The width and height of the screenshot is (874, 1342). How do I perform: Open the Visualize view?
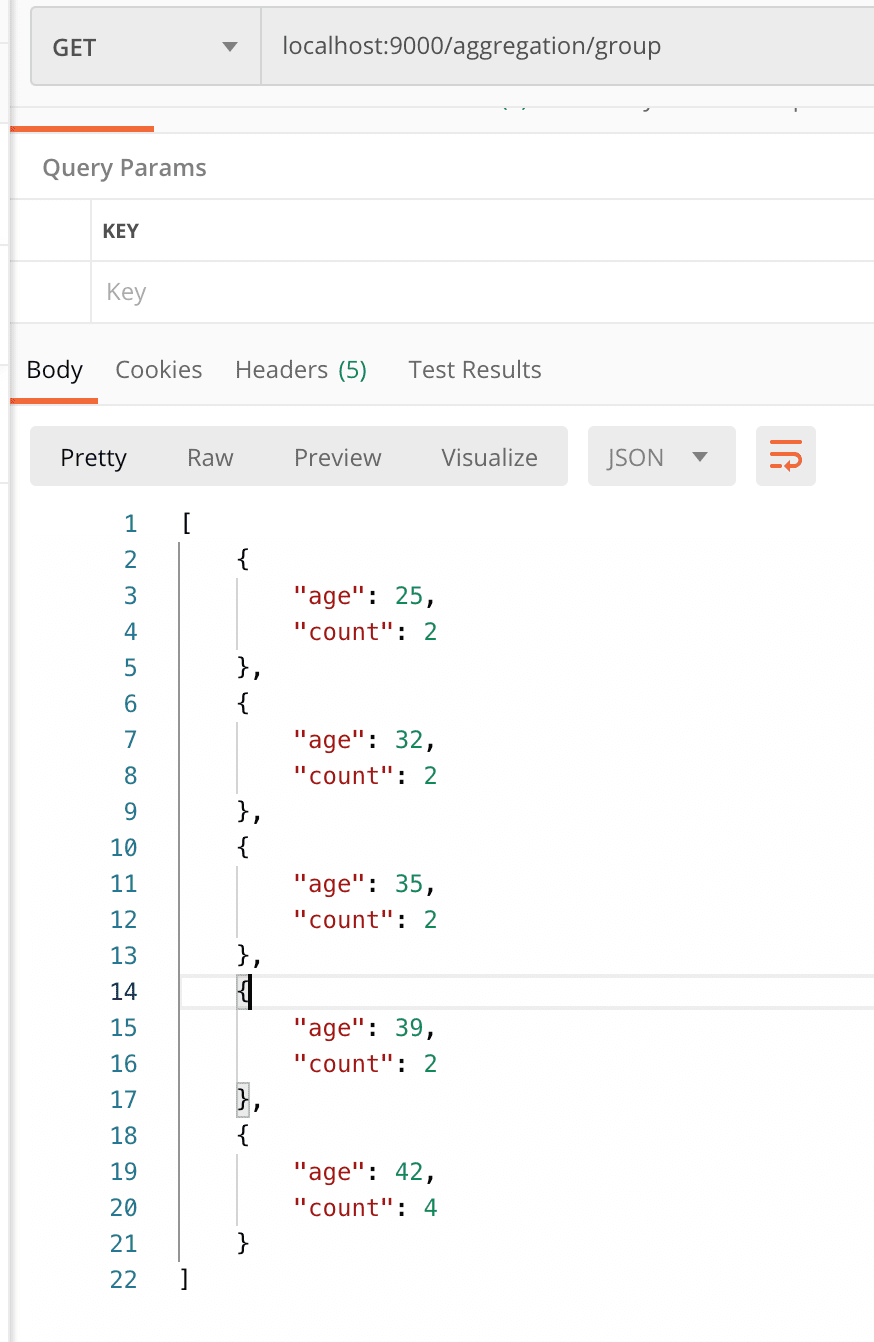coord(490,457)
